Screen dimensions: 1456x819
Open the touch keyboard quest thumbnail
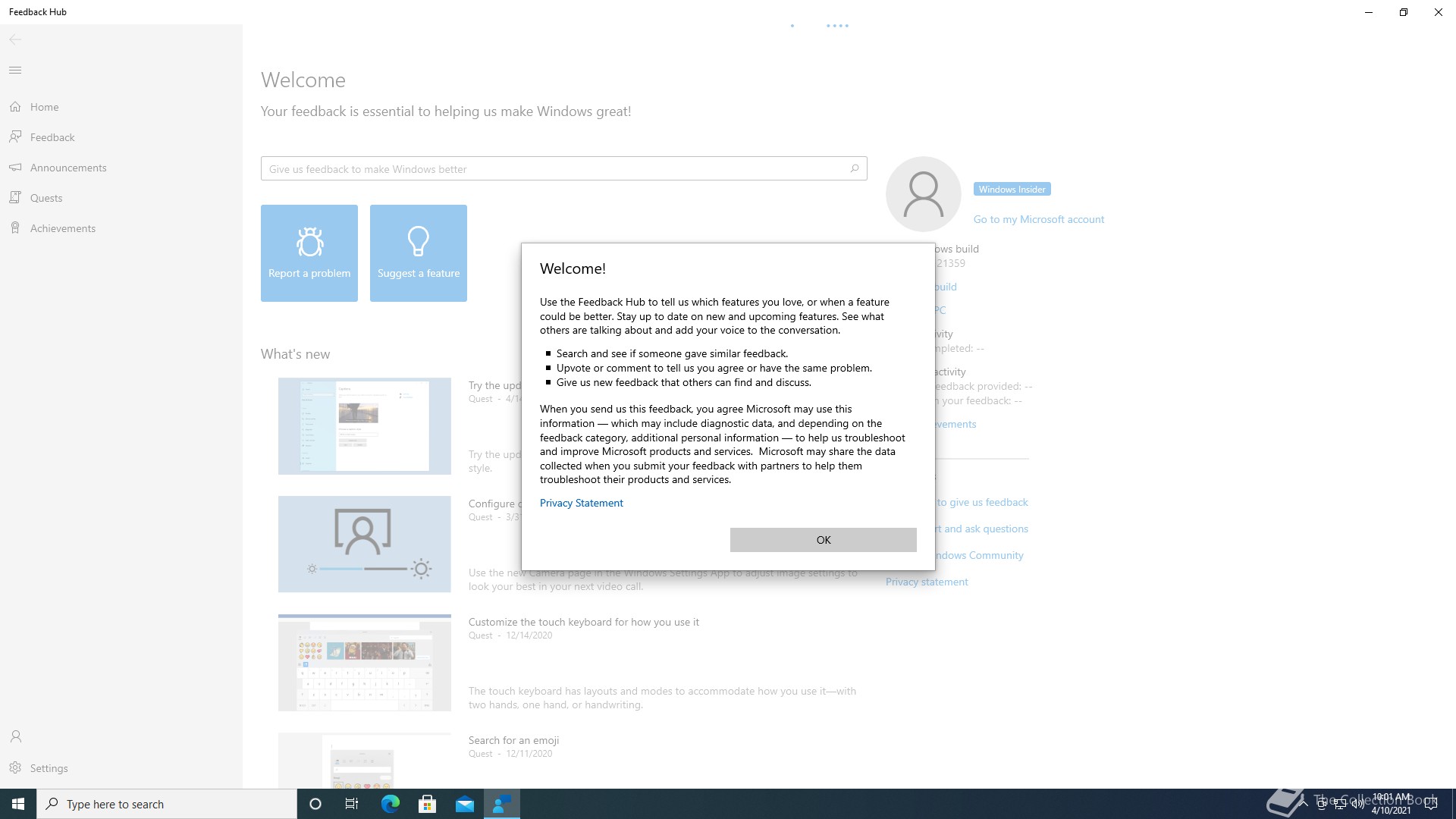click(x=365, y=663)
